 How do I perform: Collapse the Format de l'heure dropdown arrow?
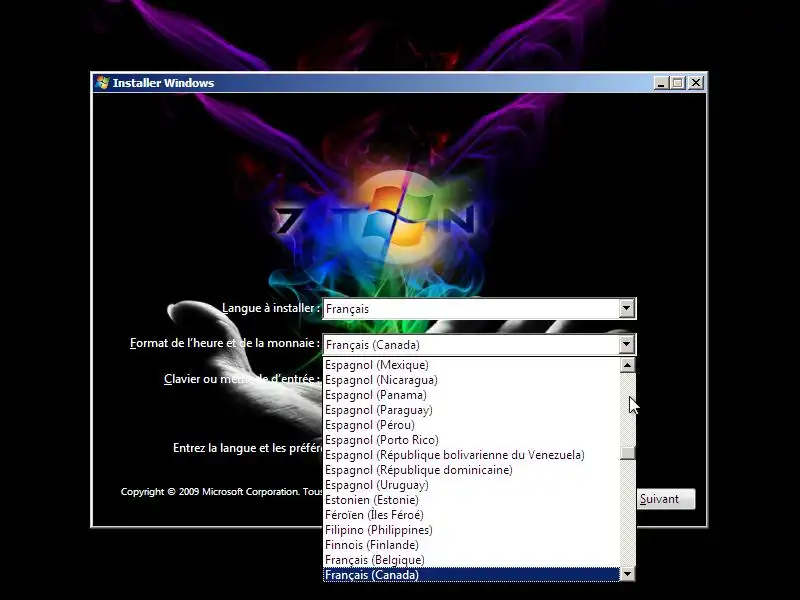click(x=627, y=345)
